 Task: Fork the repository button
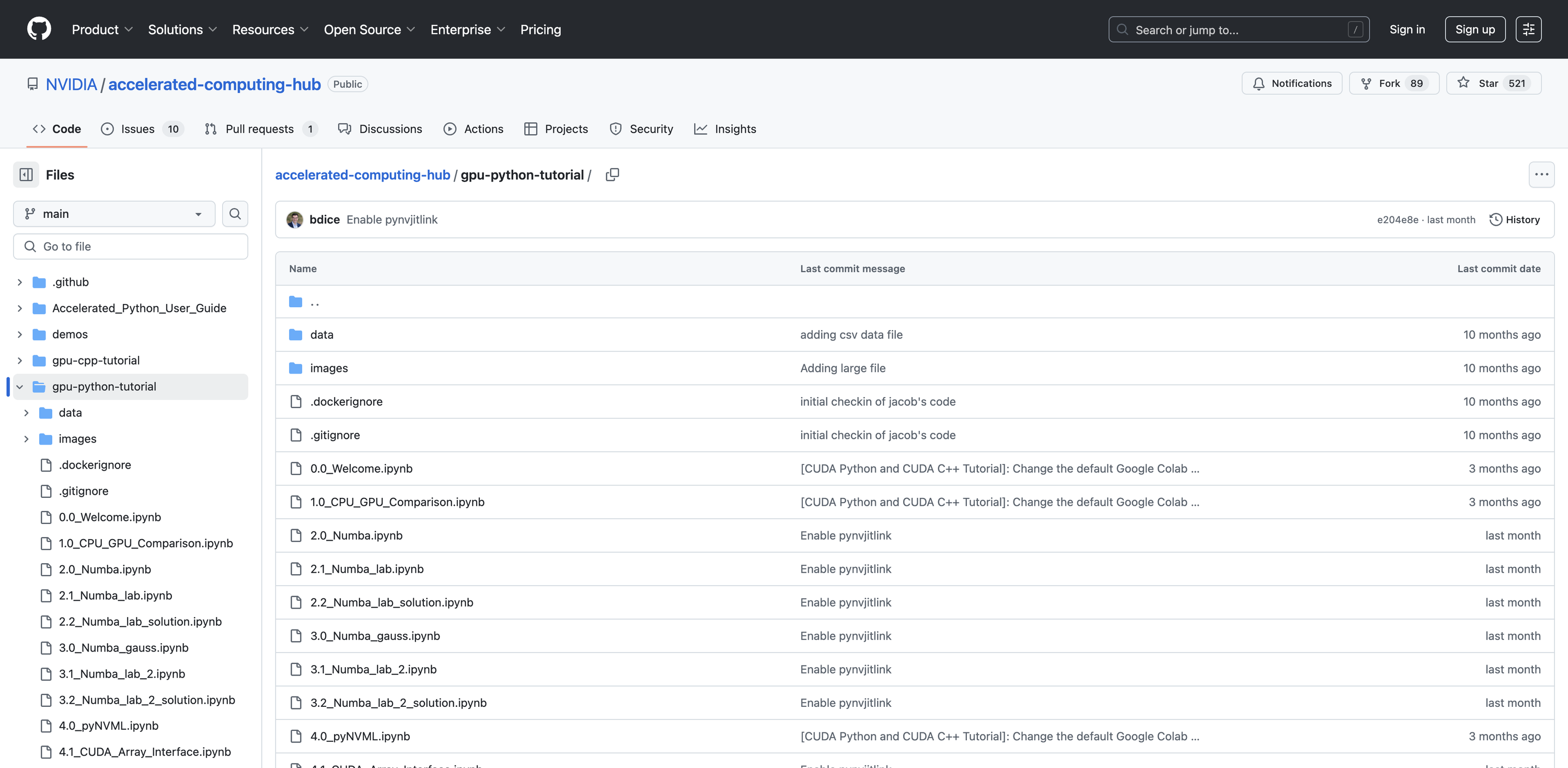click(x=1394, y=84)
